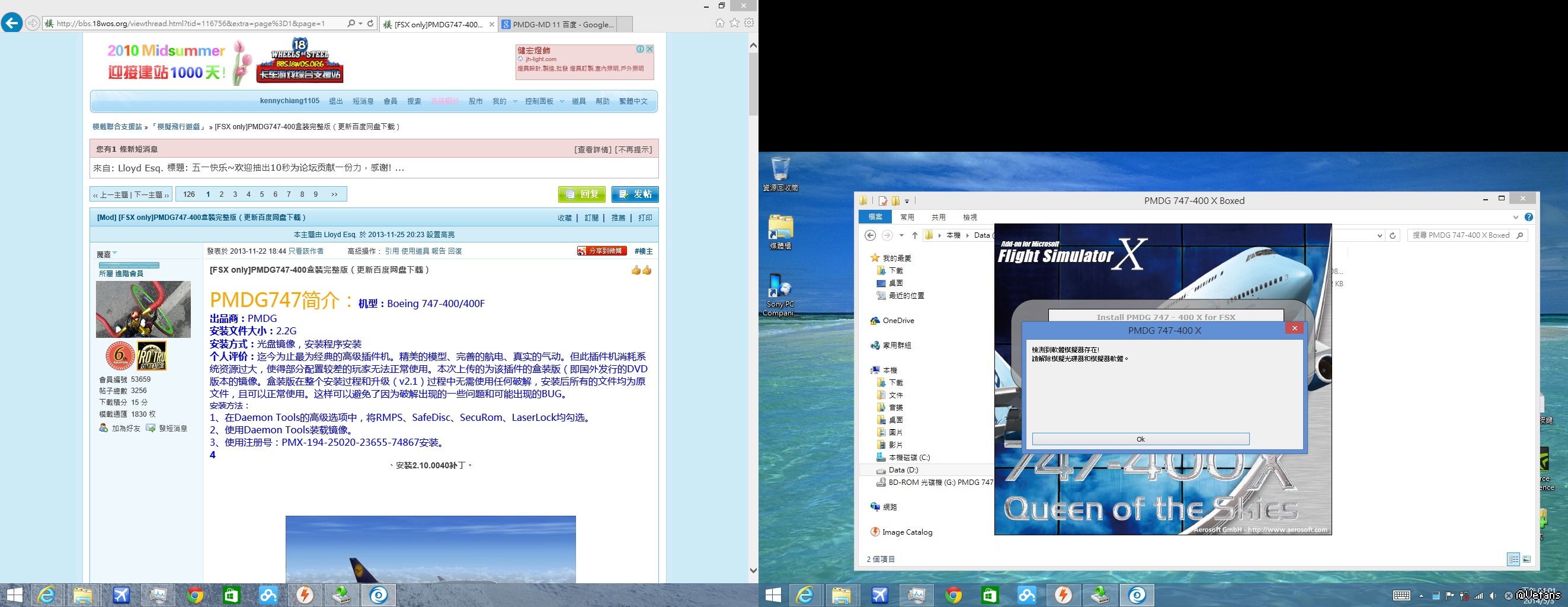Click the share to Weibo button
This screenshot has height=607, width=1568.
tap(601, 251)
